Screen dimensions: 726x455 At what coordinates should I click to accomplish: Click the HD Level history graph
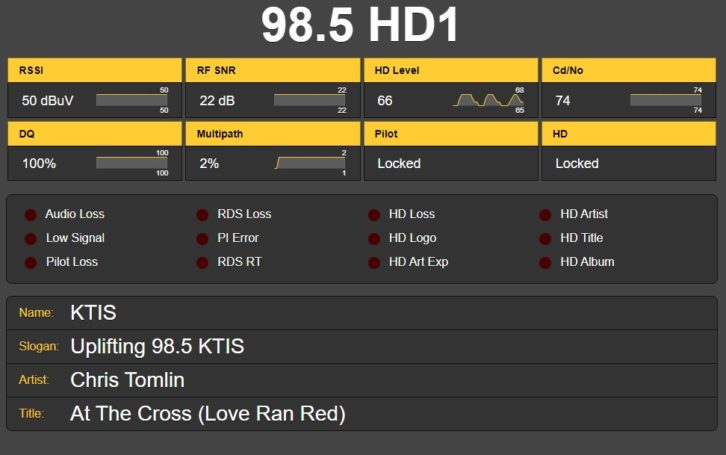tap(488, 100)
